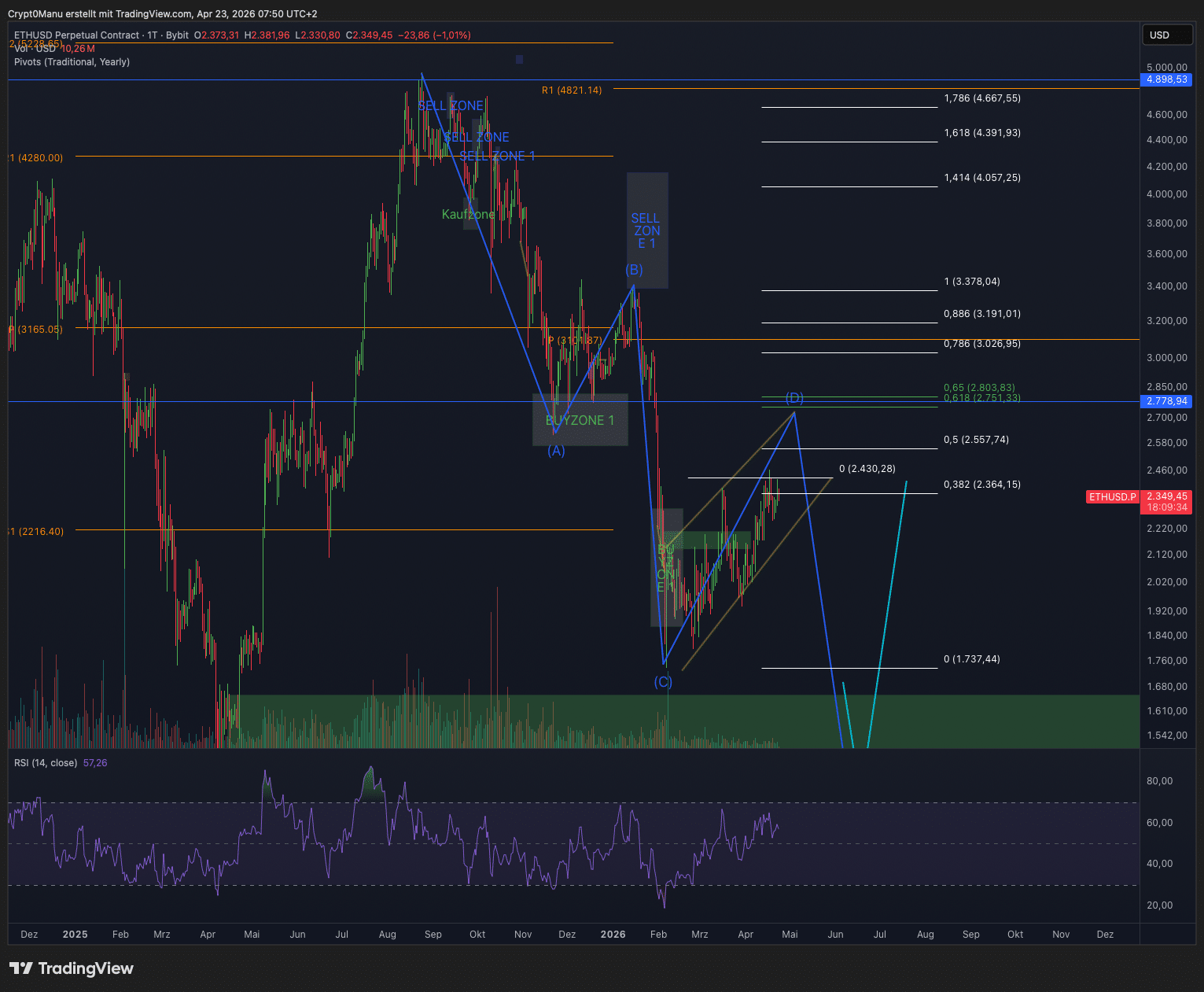Click the red ETHUSD.P symbol tag
The image size is (1204, 992).
click(1112, 497)
